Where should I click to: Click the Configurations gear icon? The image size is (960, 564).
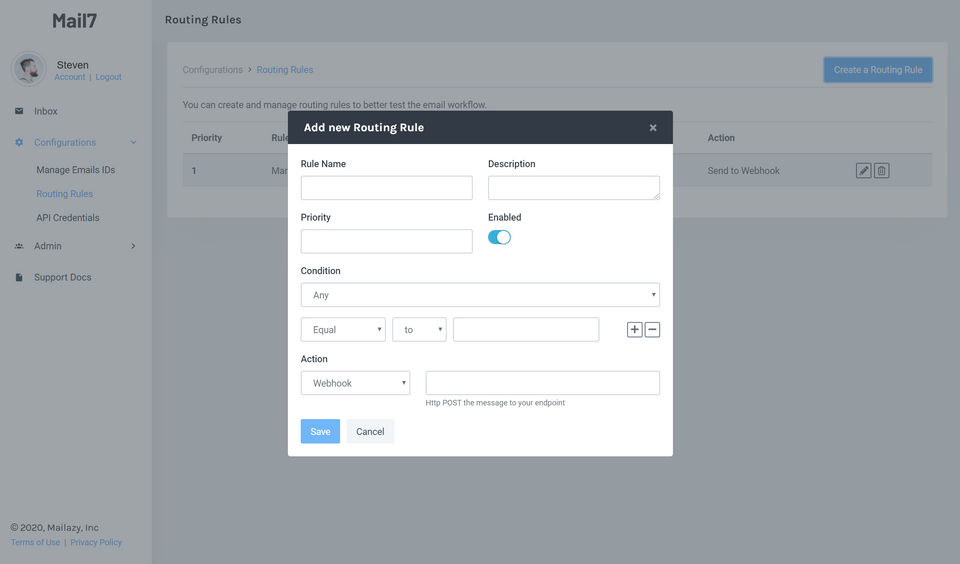[x=19, y=143]
